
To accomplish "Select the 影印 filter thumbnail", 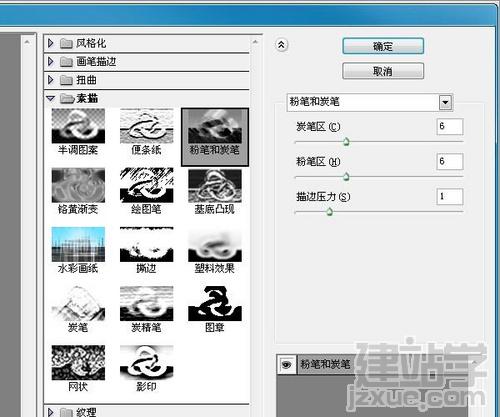I will pos(146,363).
